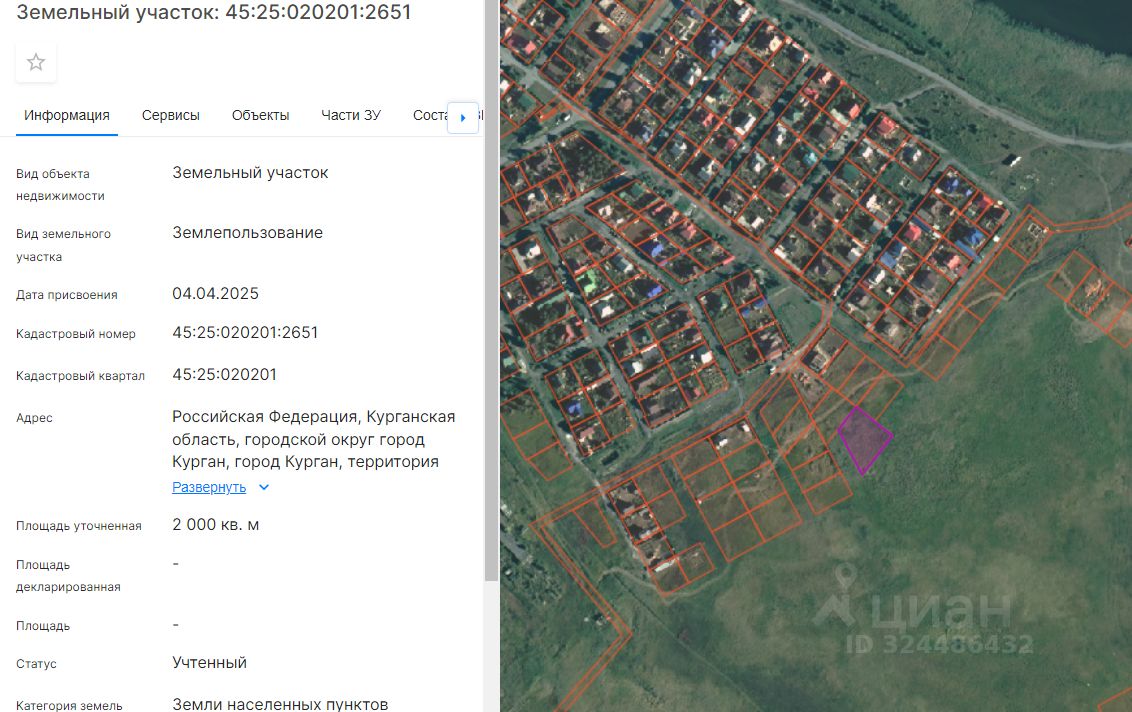Click the Развернуть link to expand the address
The height and width of the screenshot is (712, 1132).
[x=209, y=487]
